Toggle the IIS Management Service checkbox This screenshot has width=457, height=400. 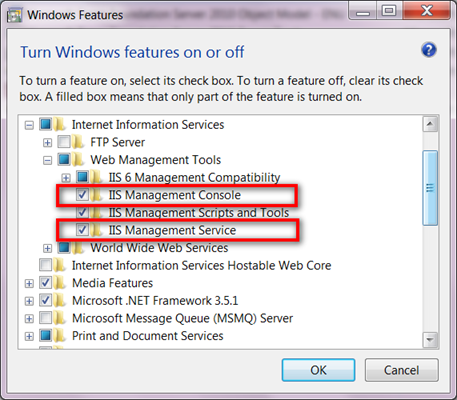[x=82, y=230]
